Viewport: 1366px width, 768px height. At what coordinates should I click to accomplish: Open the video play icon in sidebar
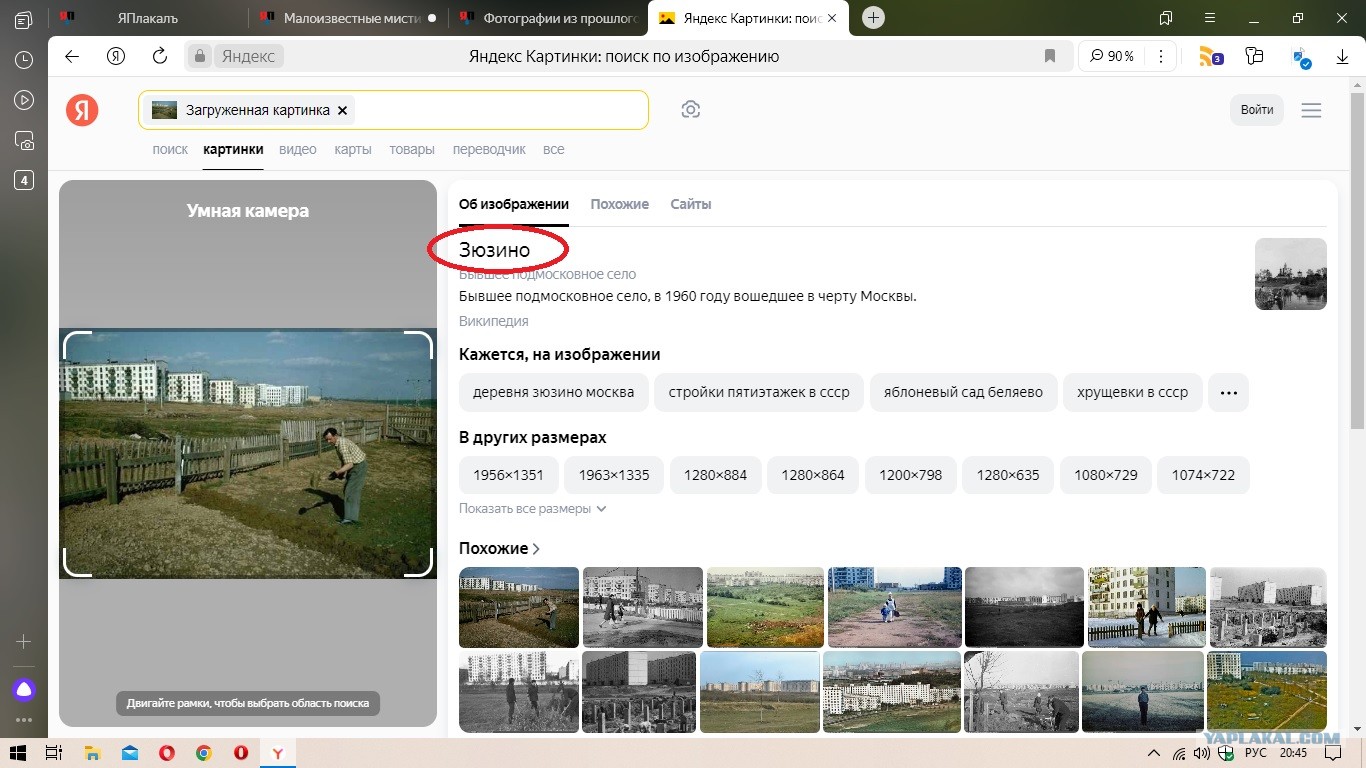tap(24, 100)
